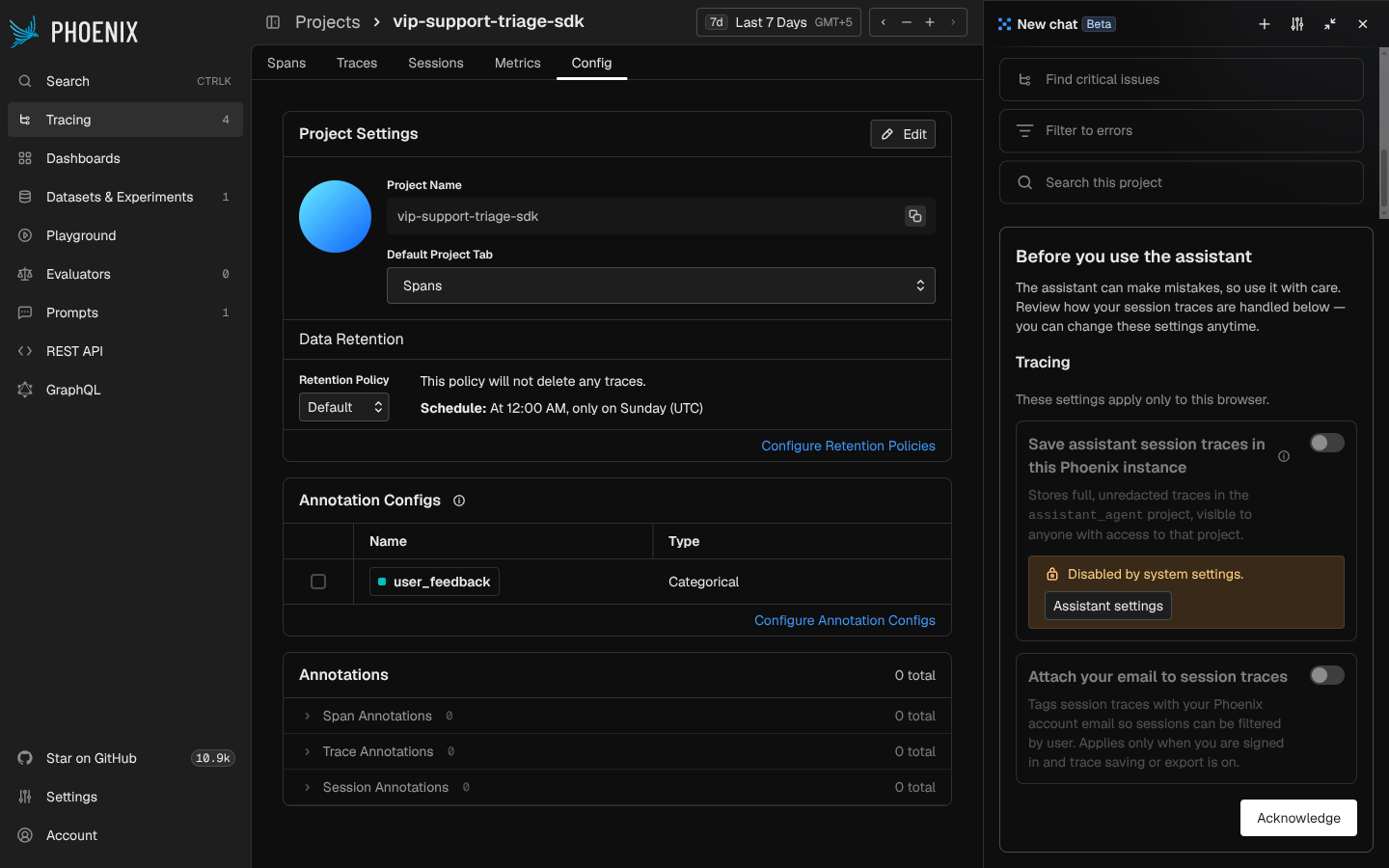Click the Filter to errors suggestion
The height and width of the screenshot is (868, 1389).
1181,130
